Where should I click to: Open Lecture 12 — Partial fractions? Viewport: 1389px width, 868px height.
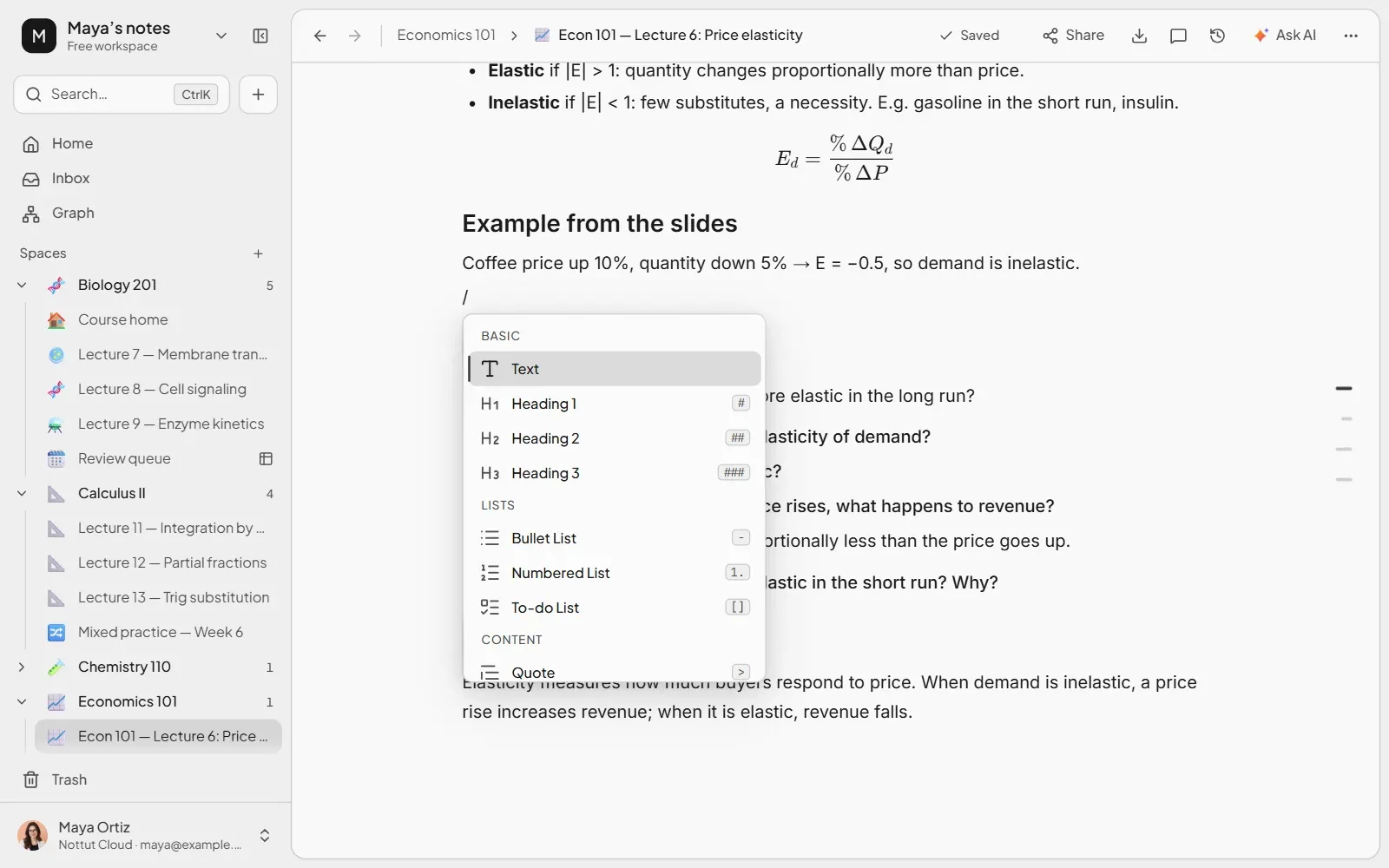pos(158,562)
